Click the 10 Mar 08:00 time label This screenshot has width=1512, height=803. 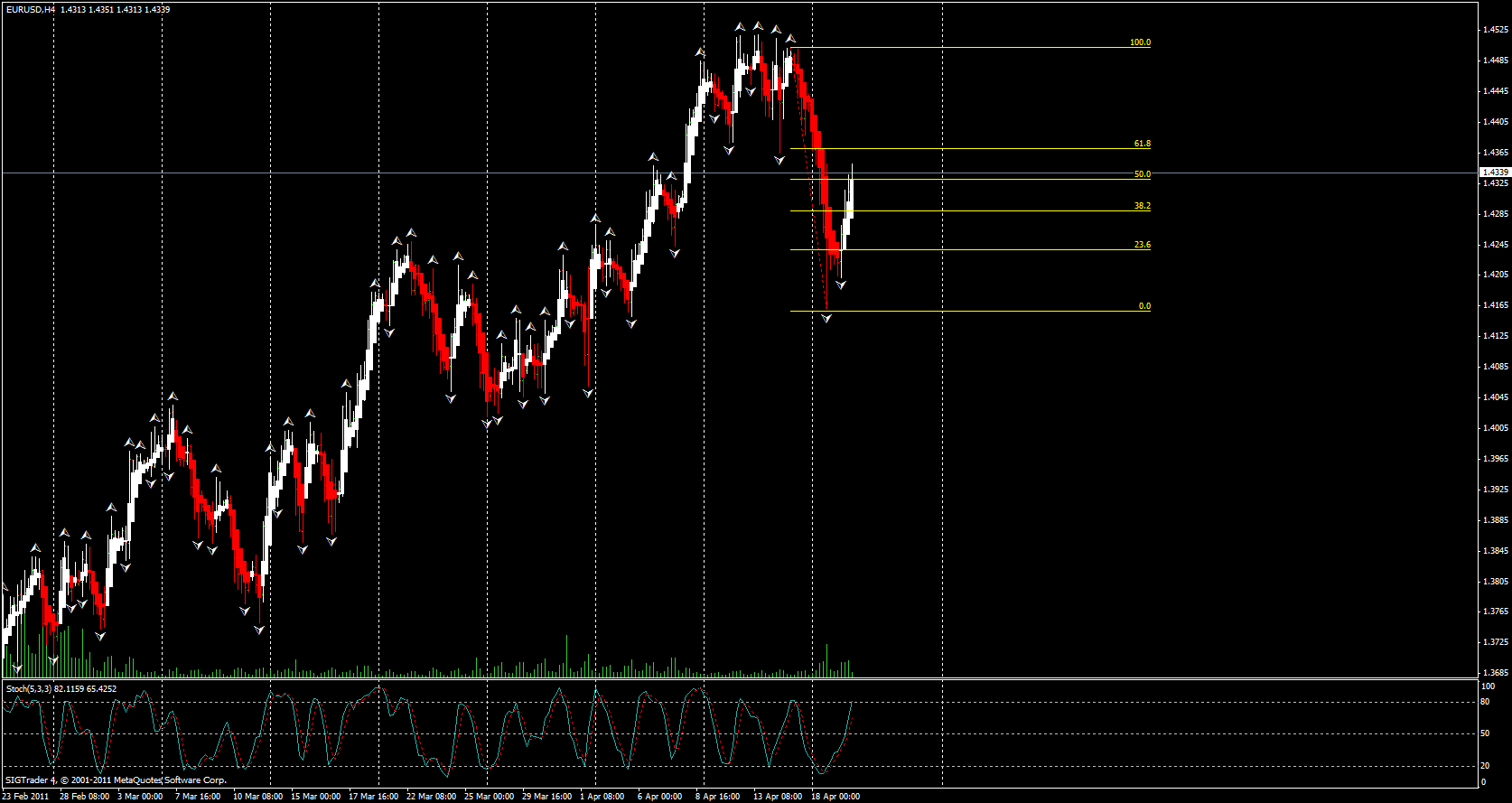[x=257, y=797]
